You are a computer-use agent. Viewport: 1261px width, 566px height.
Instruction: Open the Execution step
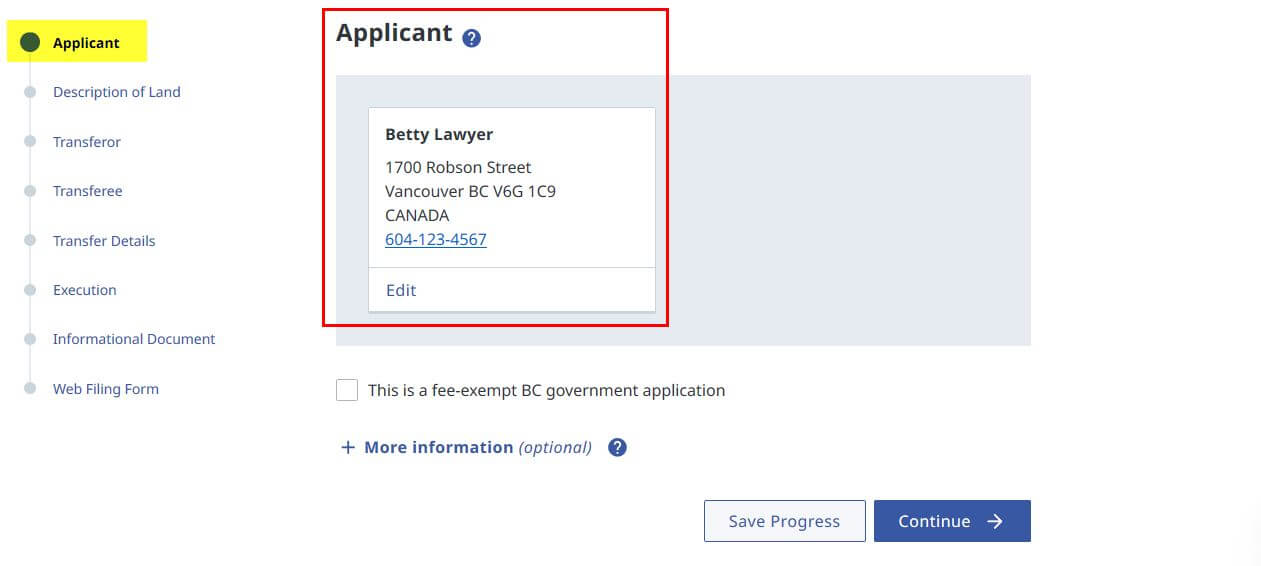[85, 290]
